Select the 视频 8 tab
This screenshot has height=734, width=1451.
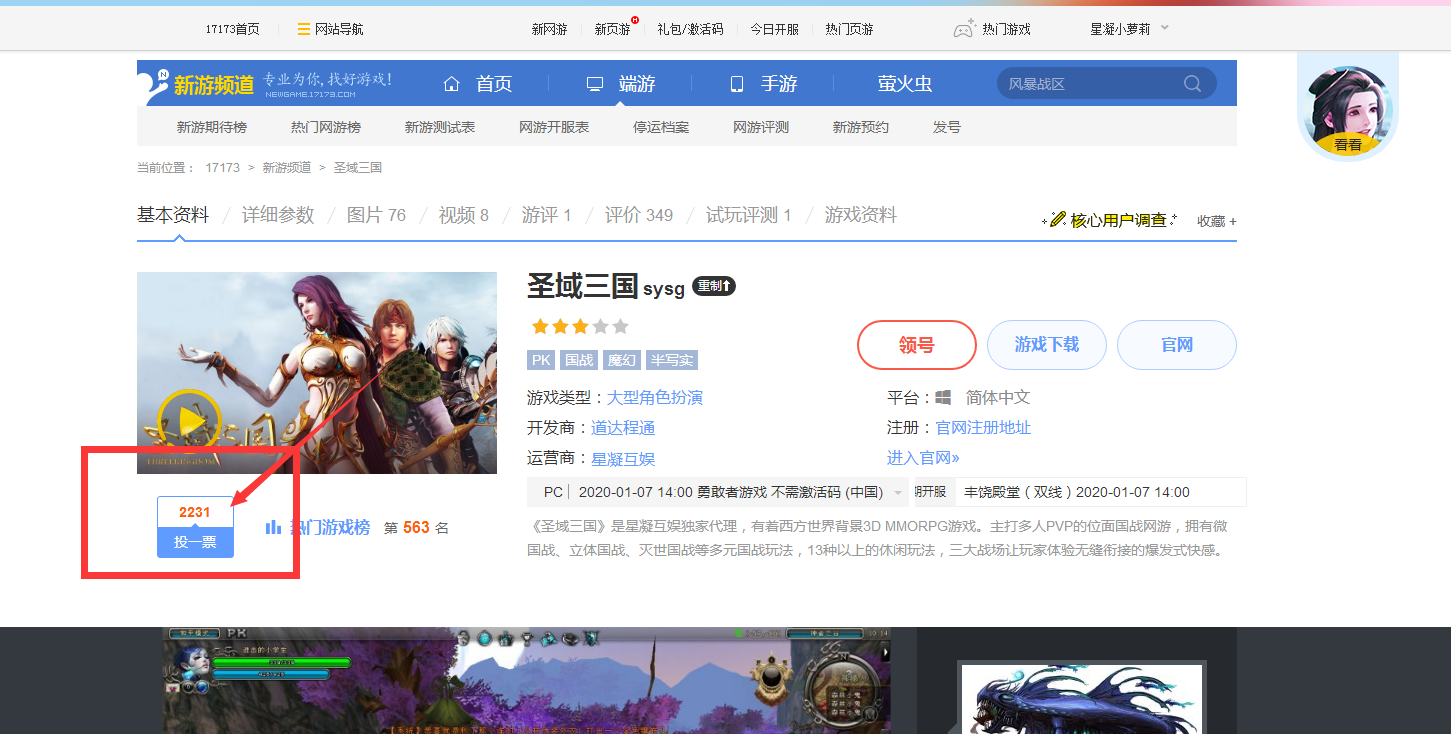coord(464,215)
